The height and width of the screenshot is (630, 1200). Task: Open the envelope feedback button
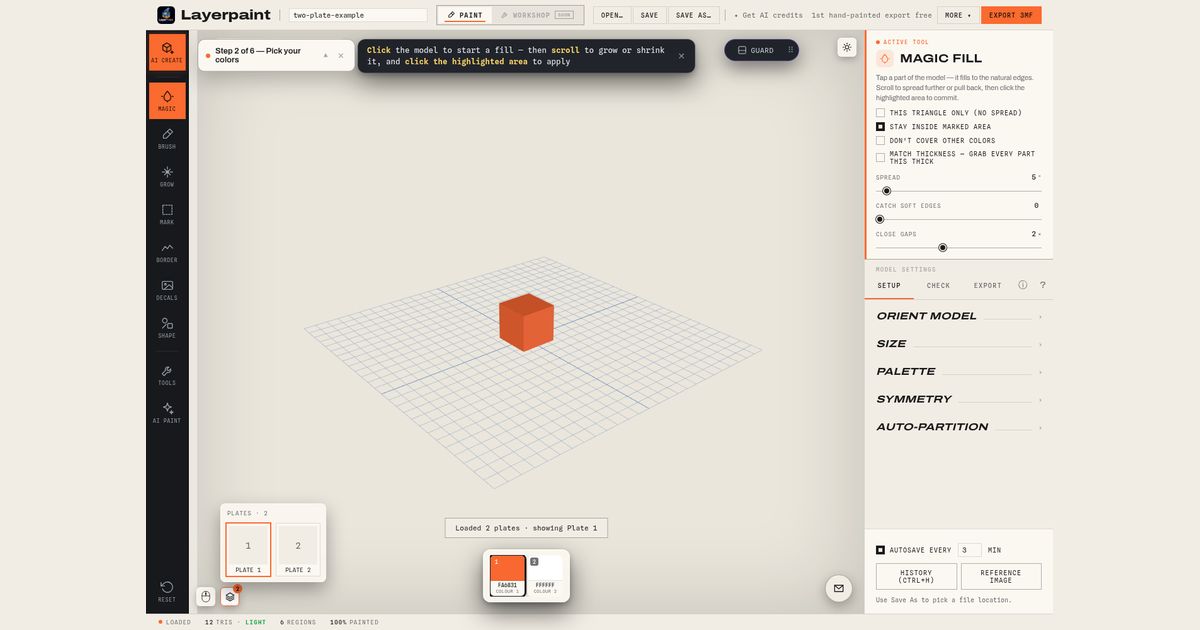838,589
